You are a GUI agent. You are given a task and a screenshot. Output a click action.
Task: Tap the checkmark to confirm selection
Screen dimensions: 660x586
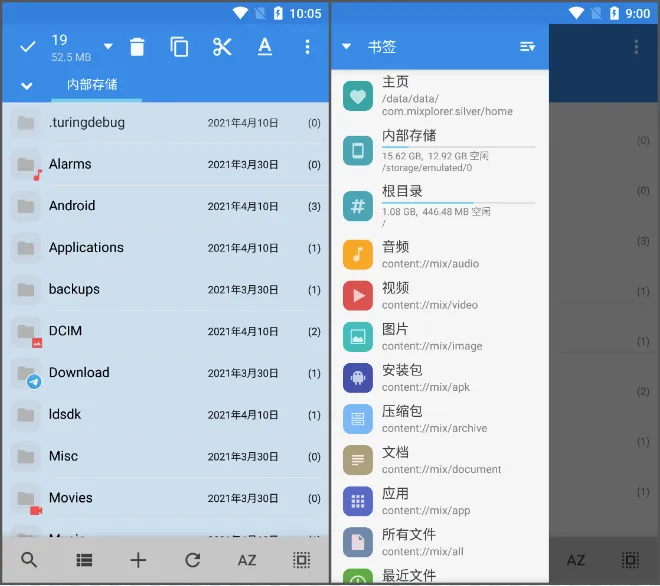(27, 47)
